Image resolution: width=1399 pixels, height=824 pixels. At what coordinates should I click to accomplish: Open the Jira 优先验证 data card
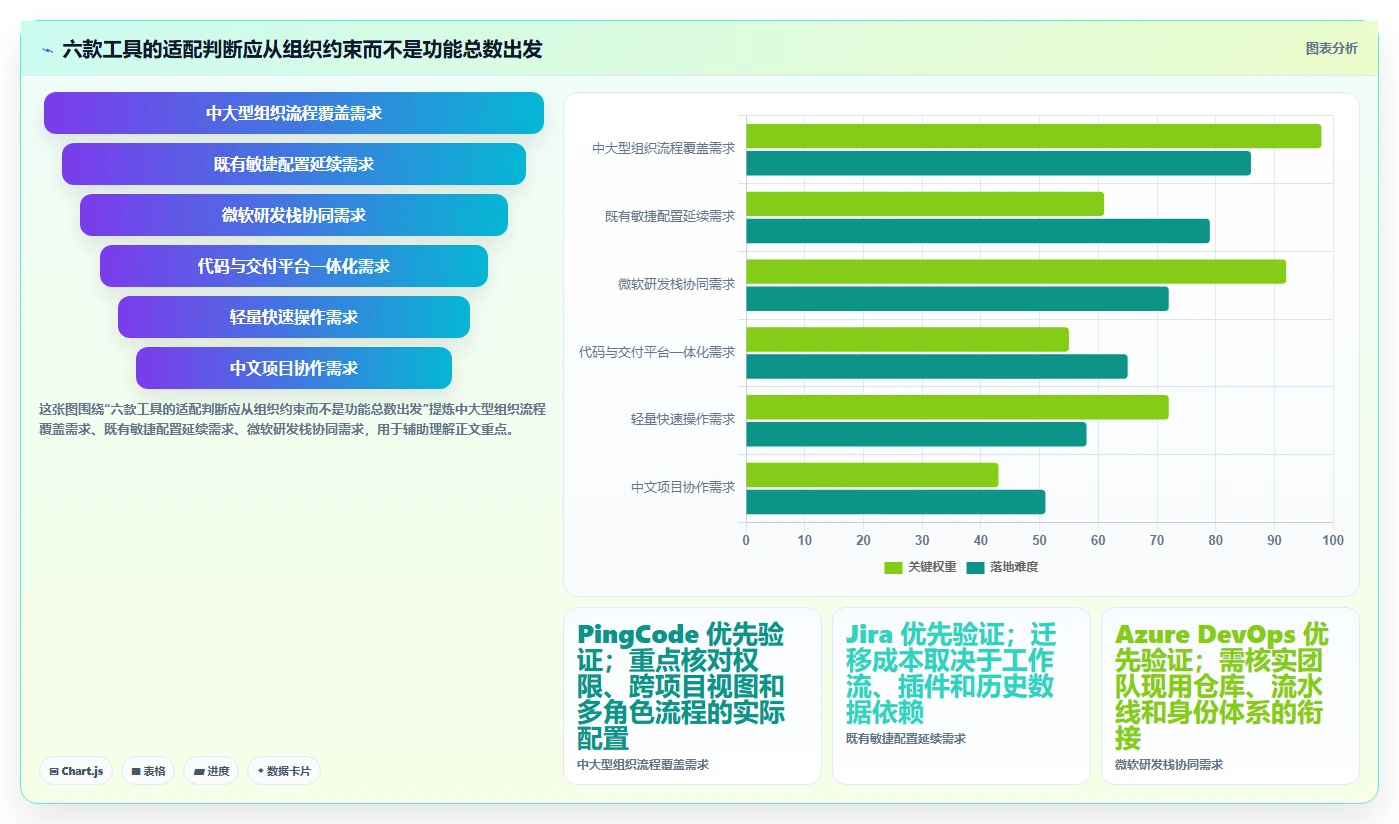pos(961,696)
